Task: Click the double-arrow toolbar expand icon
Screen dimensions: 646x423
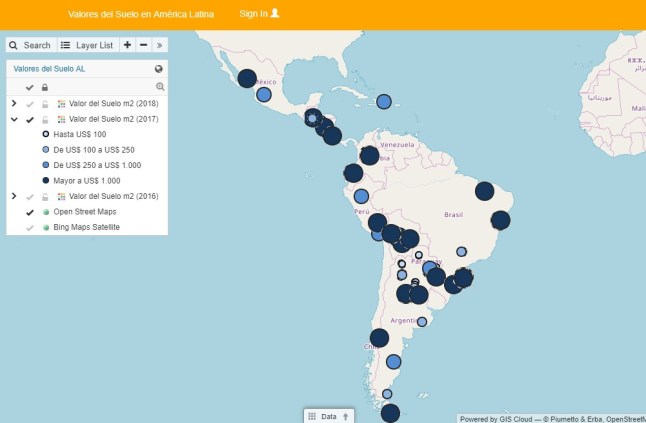Action: click(x=160, y=45)
